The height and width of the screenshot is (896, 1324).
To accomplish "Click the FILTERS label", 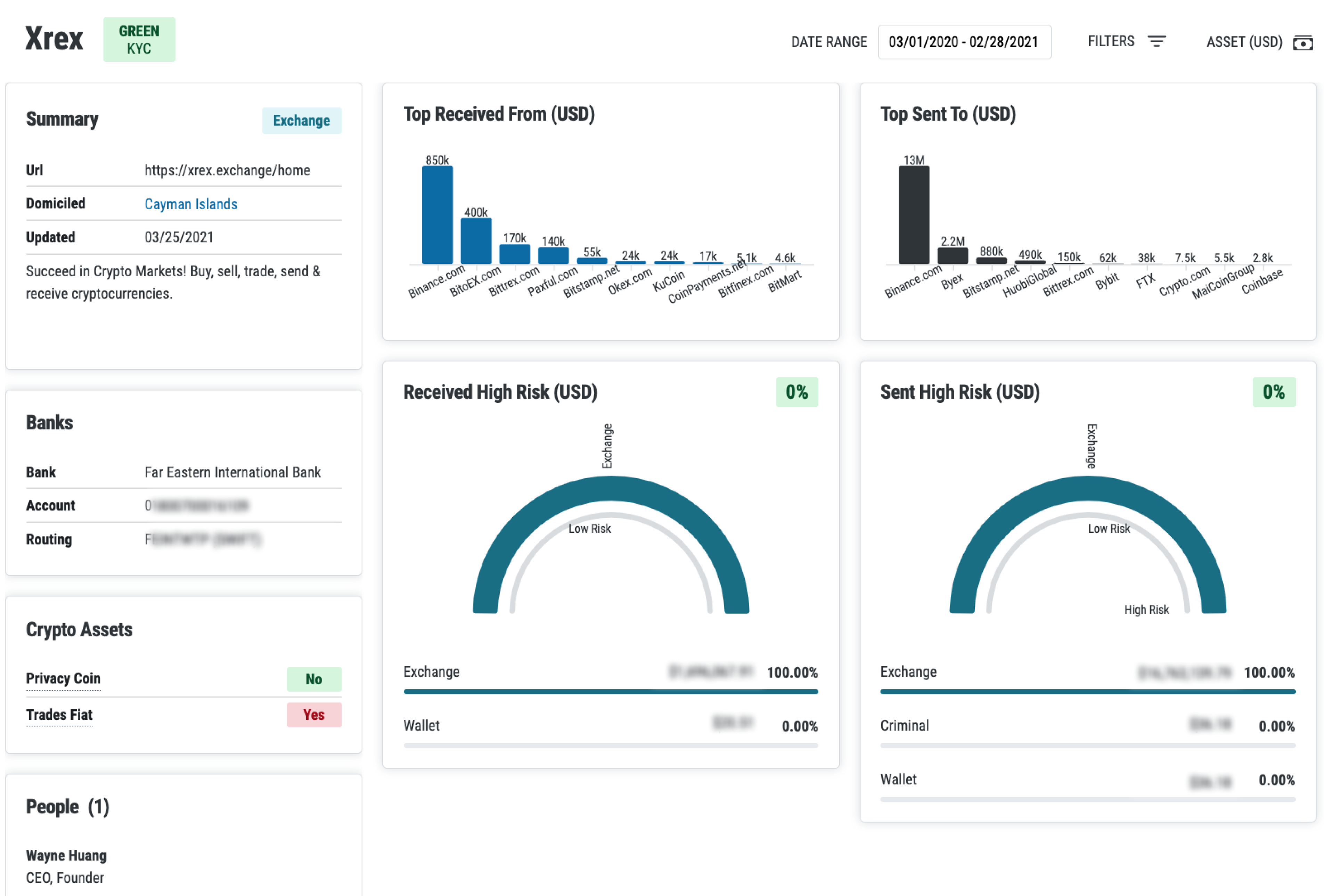I will pyautogui.click(x=1110, y=42).
